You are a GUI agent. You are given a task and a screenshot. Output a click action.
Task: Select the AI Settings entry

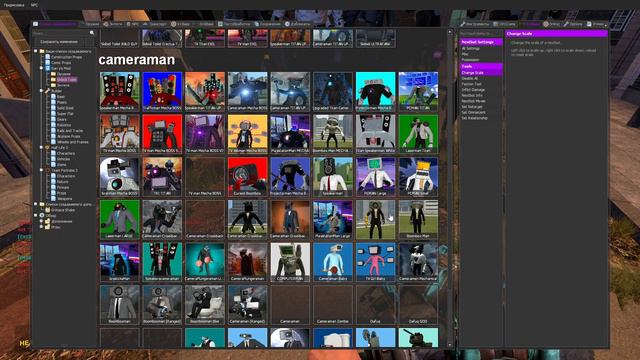(x=471, y=49)
